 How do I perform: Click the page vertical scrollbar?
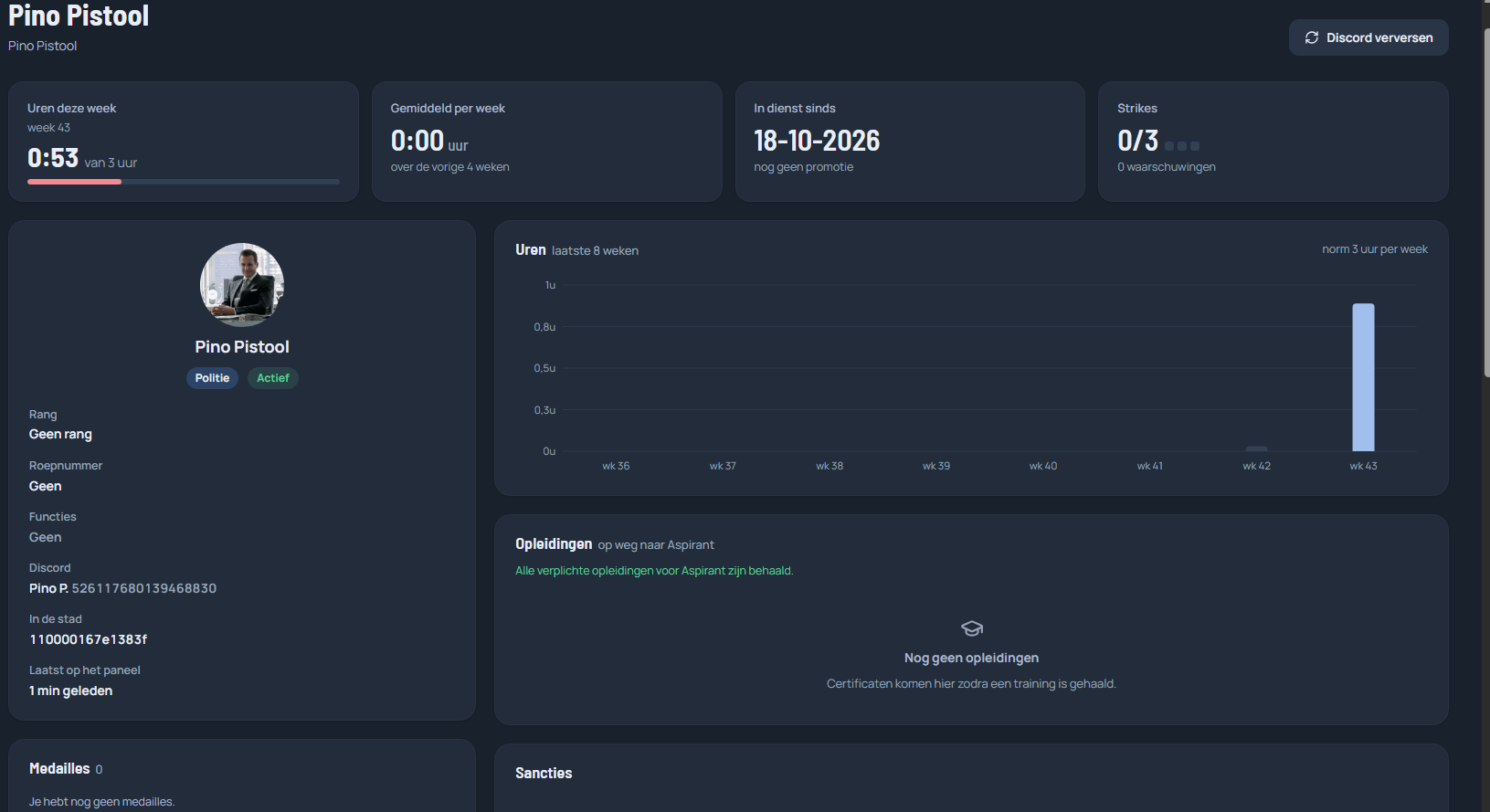click(1486, 201)
